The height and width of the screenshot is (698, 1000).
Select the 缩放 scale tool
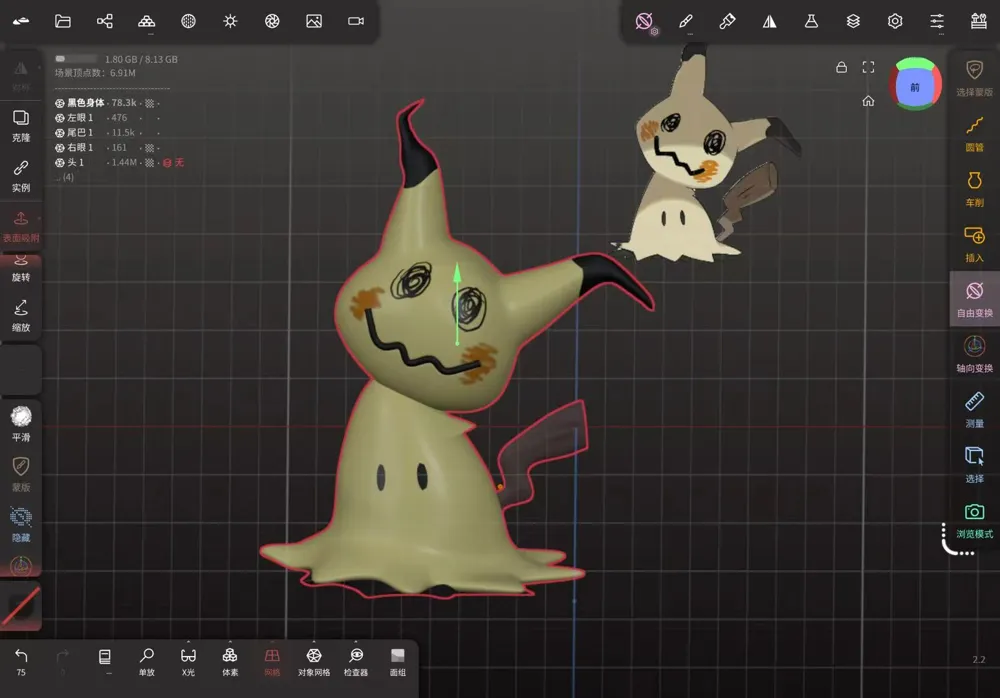(20, 316)
